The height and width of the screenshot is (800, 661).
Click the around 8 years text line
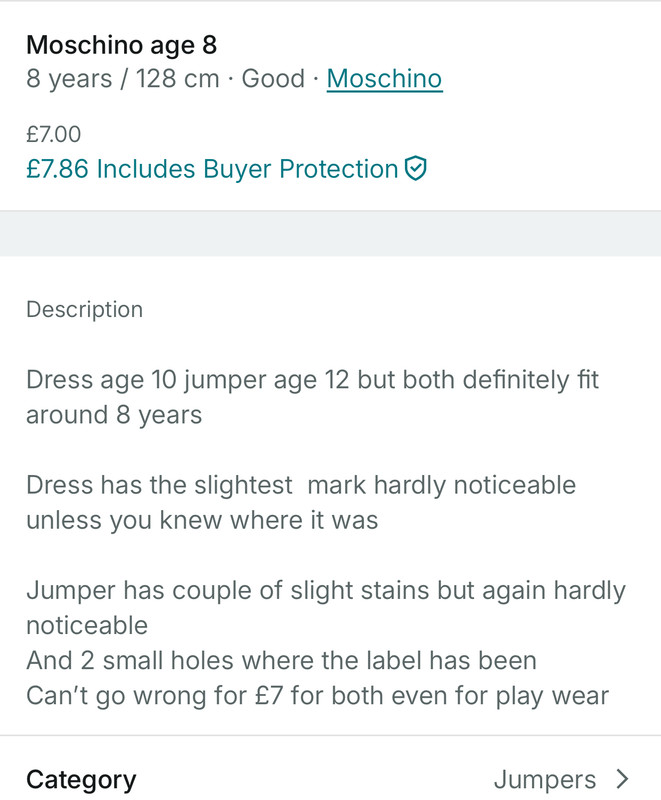(114, 415)
